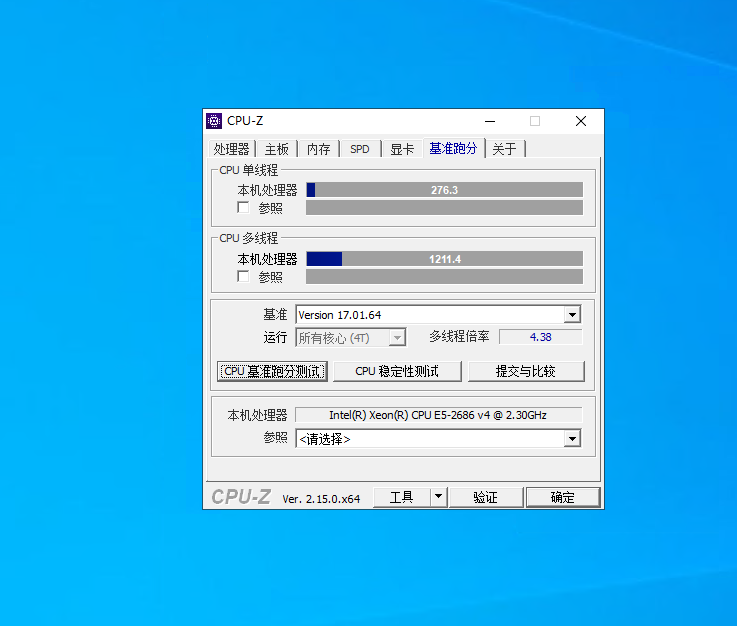Click the CPU-Z app icon in title bar
The image size is (737, 626).
click(214, 121)
